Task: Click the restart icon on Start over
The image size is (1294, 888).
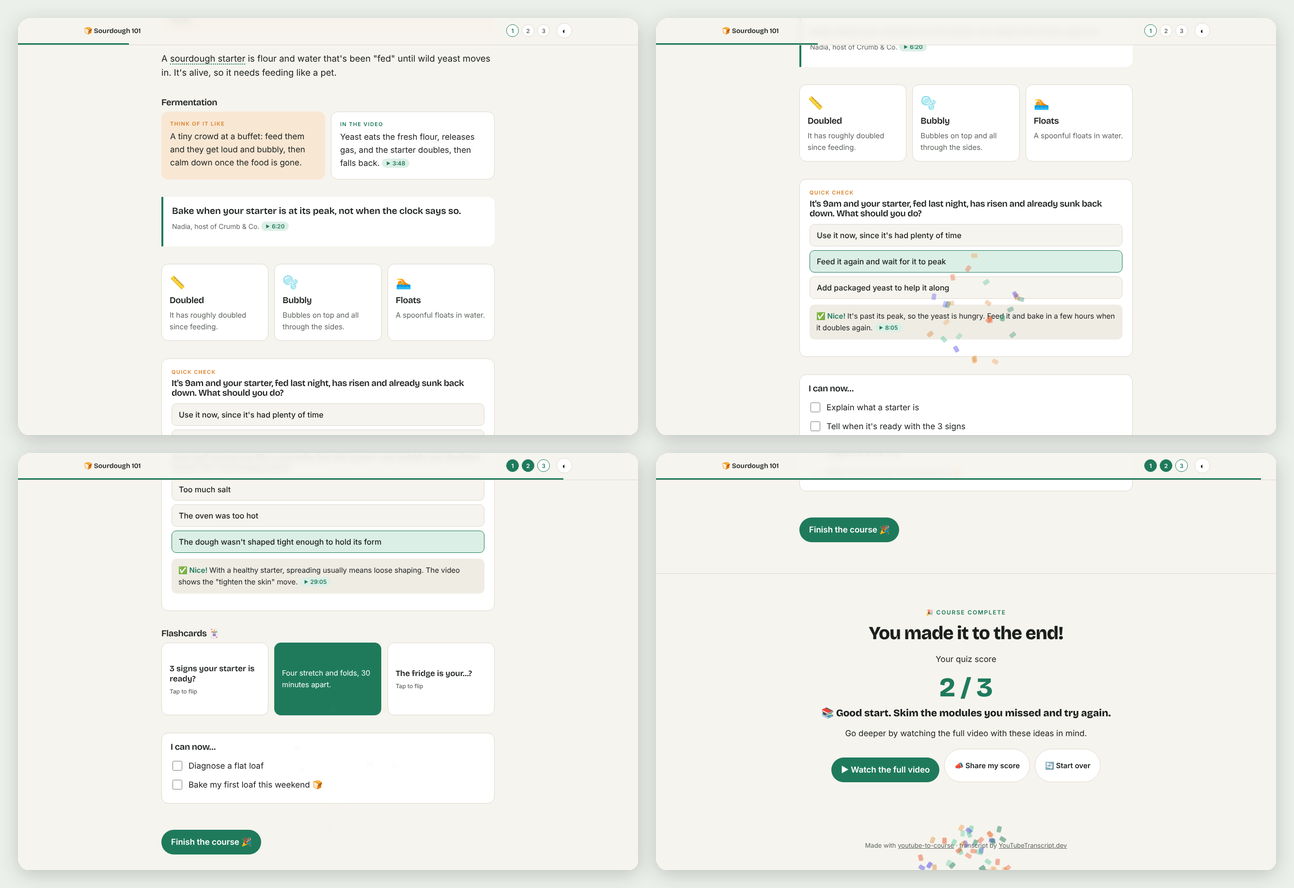Action: (x=1049, y=766)
